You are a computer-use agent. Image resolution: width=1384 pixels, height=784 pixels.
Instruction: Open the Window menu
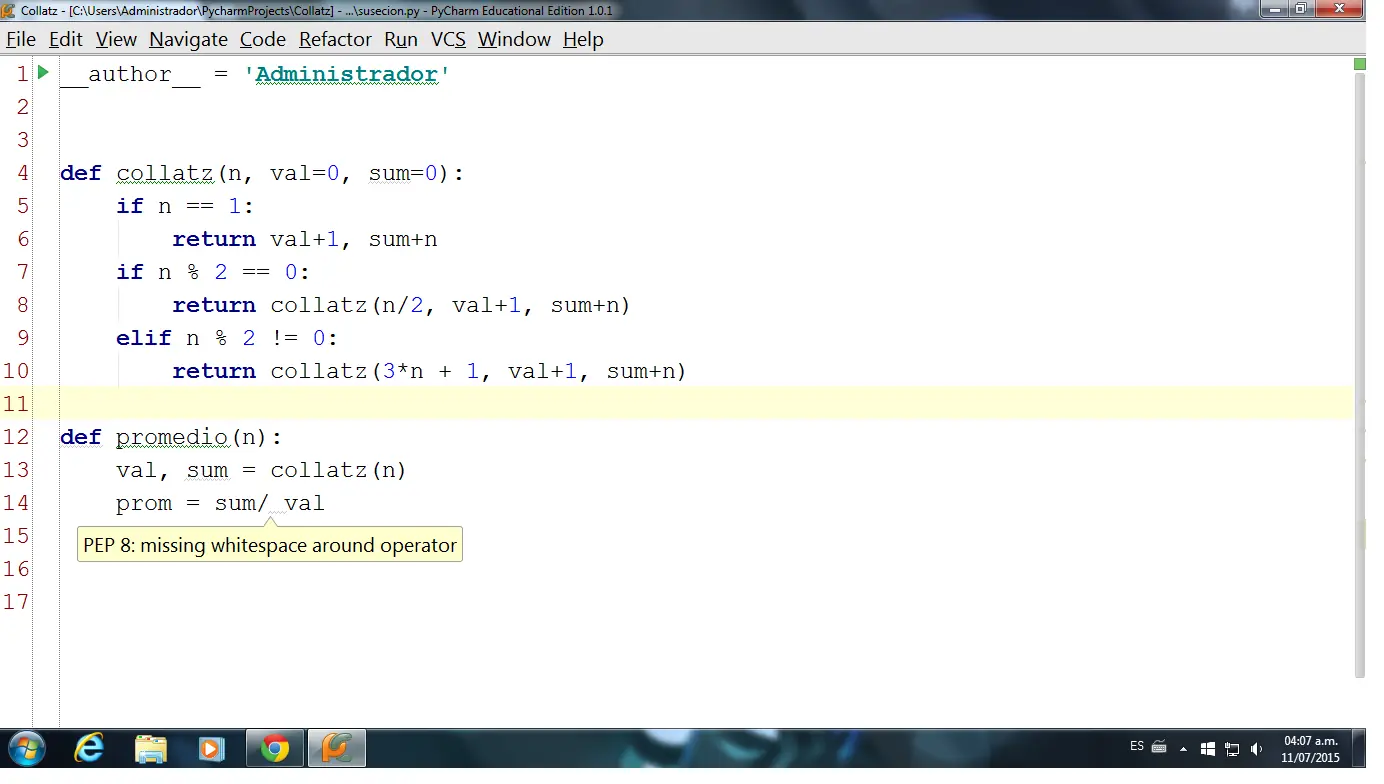coord(514,39)
